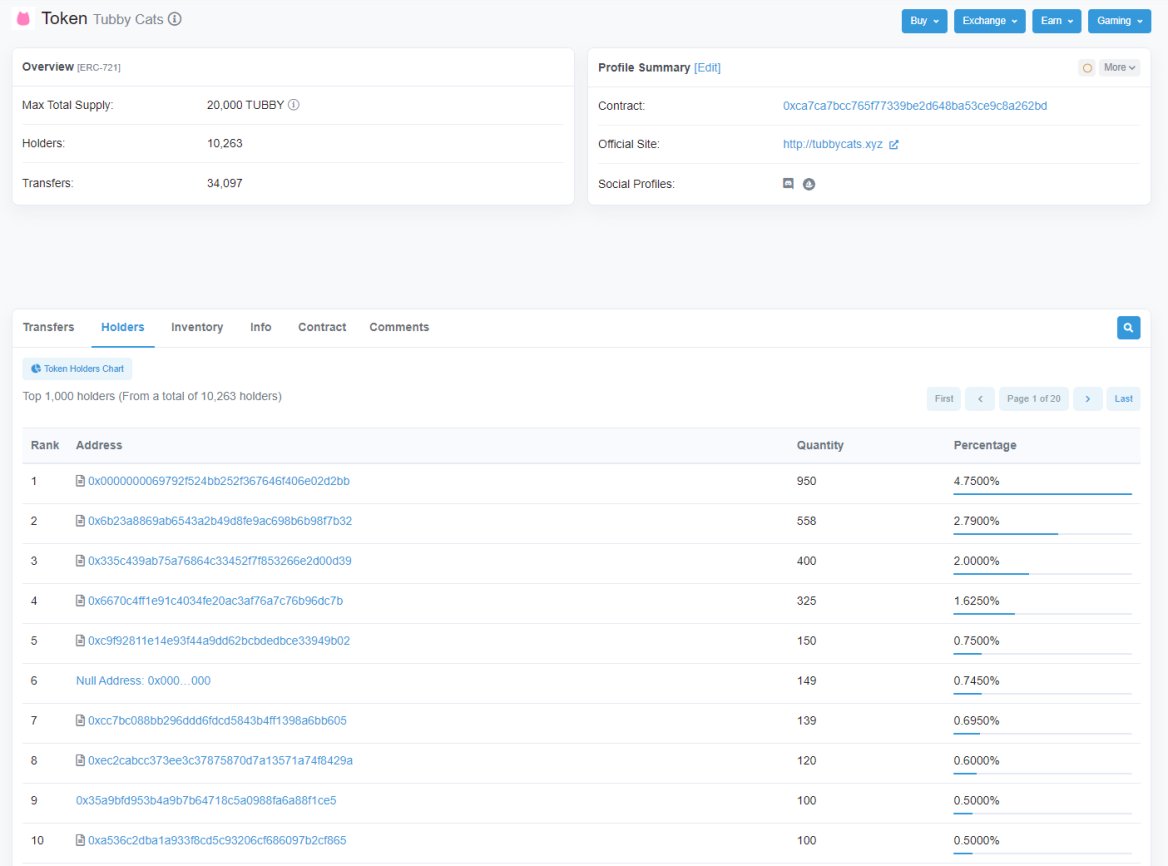
Task: Open the Token Holders Chart button
Action: [77, 369]
